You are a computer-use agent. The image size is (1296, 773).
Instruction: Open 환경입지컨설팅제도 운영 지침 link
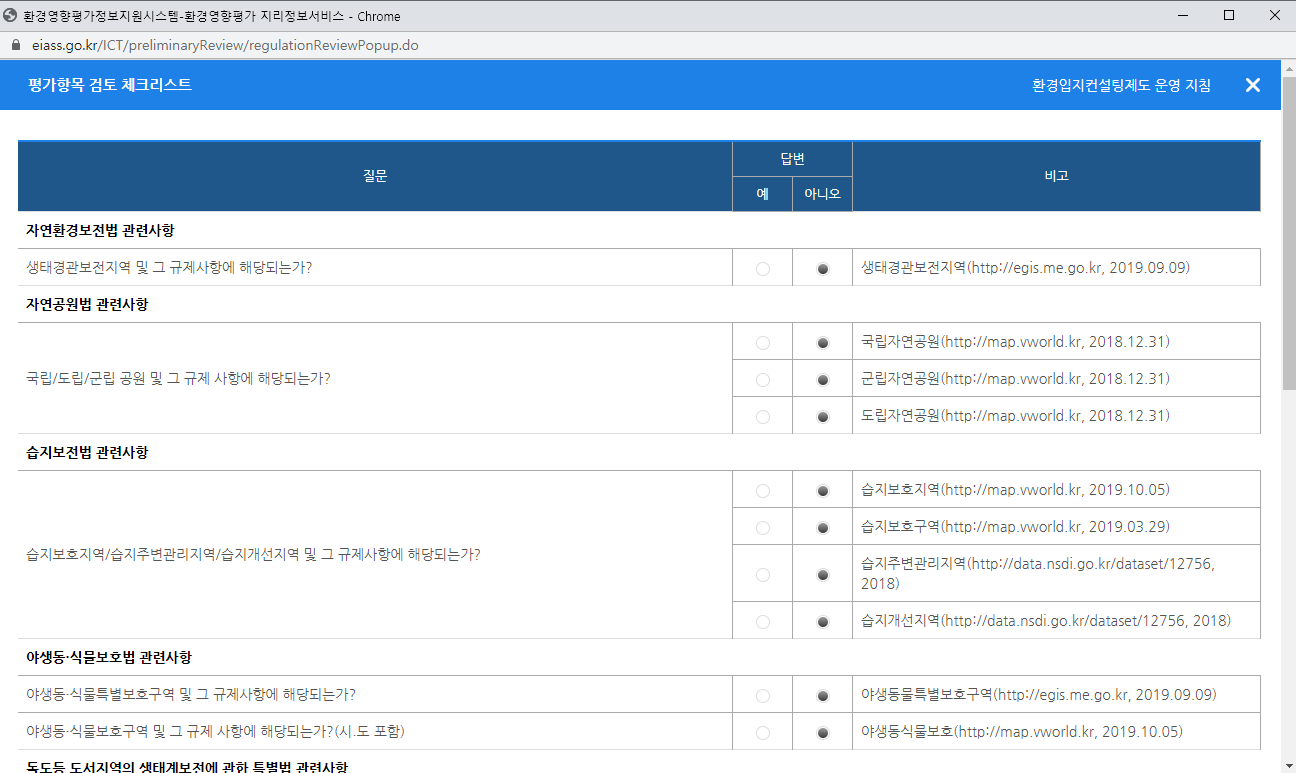pos(1121,86)
